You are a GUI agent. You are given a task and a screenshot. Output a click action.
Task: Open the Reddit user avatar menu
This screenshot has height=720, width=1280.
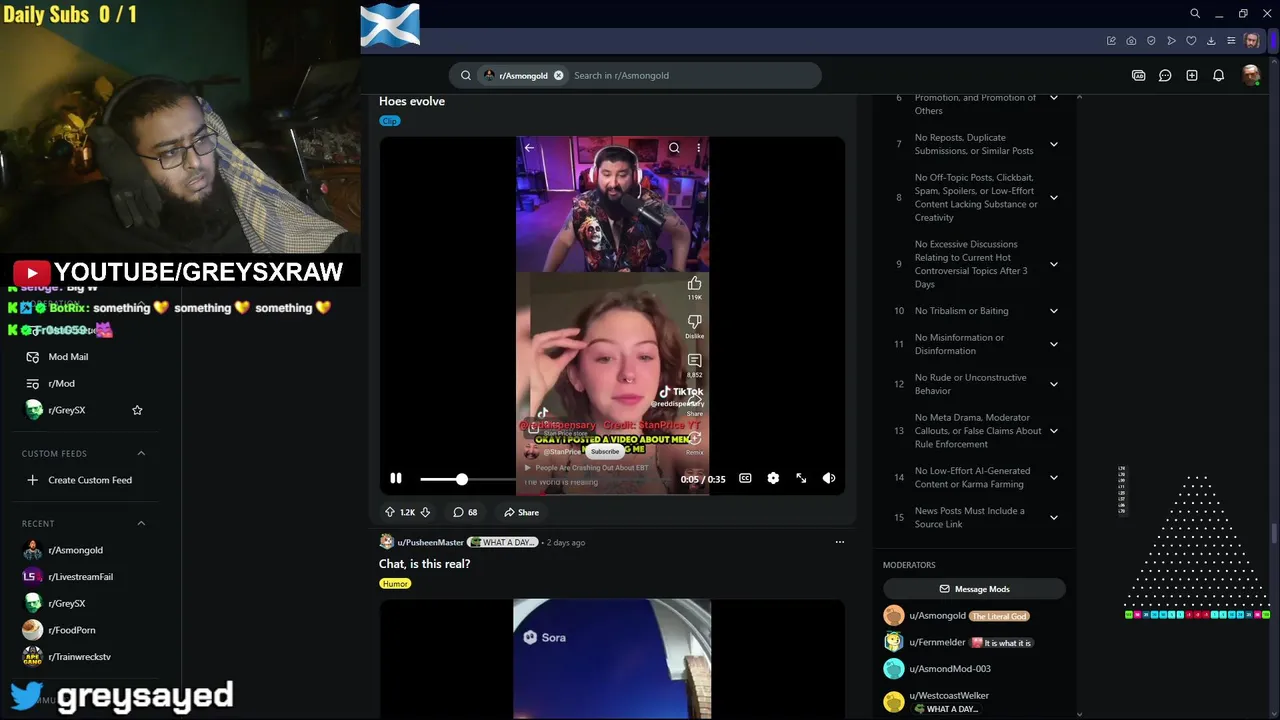[1250, 75]
